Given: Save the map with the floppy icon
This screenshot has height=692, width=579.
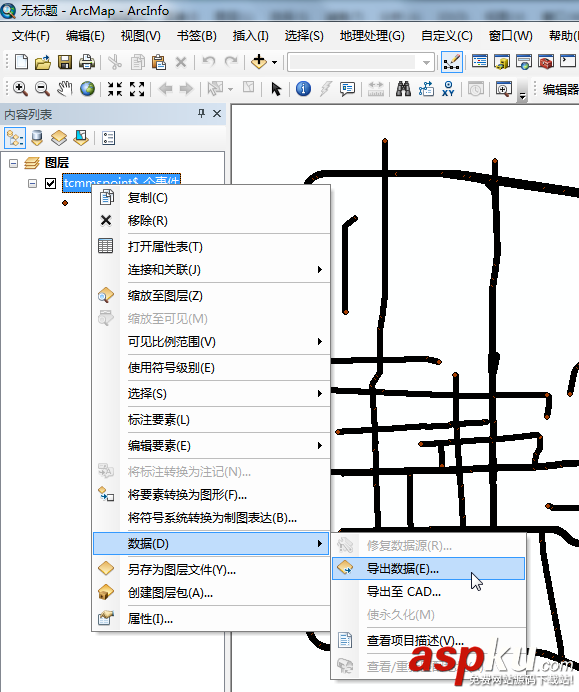Looking at the screenshot, I should pos(65,62).
